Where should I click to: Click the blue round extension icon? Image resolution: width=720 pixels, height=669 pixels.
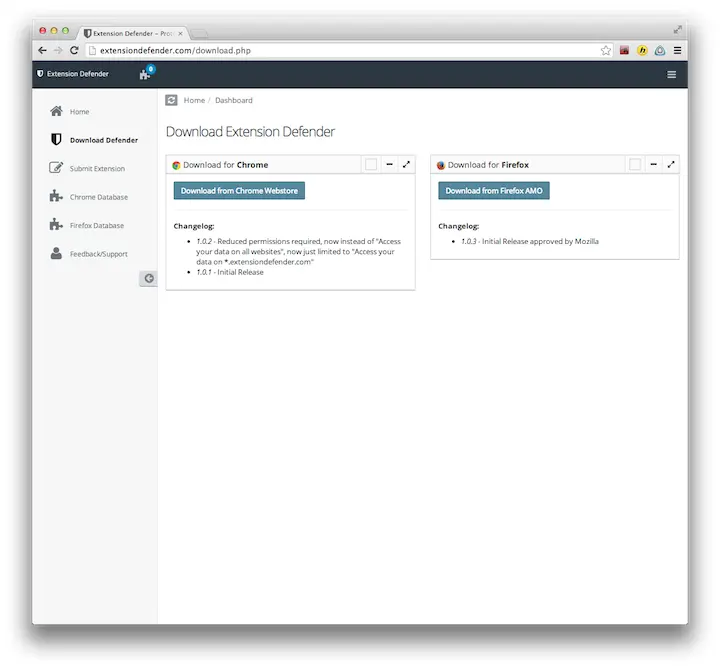click(660, 51)
